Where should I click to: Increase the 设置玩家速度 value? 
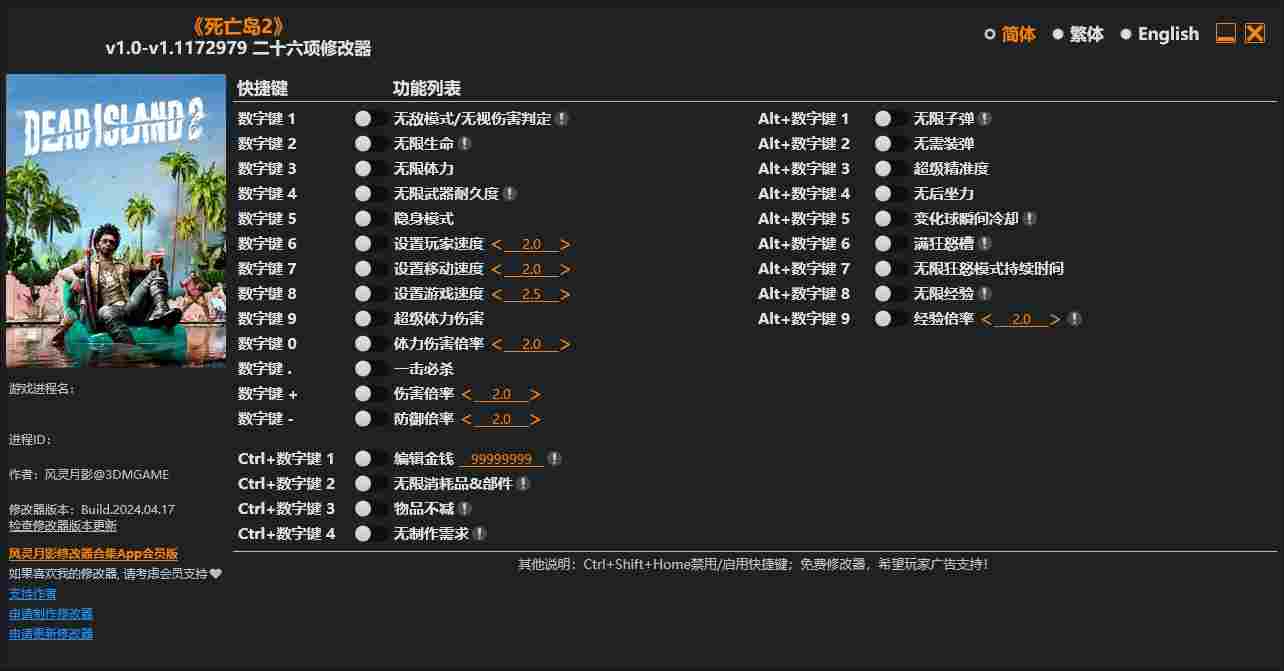(566, 244)
